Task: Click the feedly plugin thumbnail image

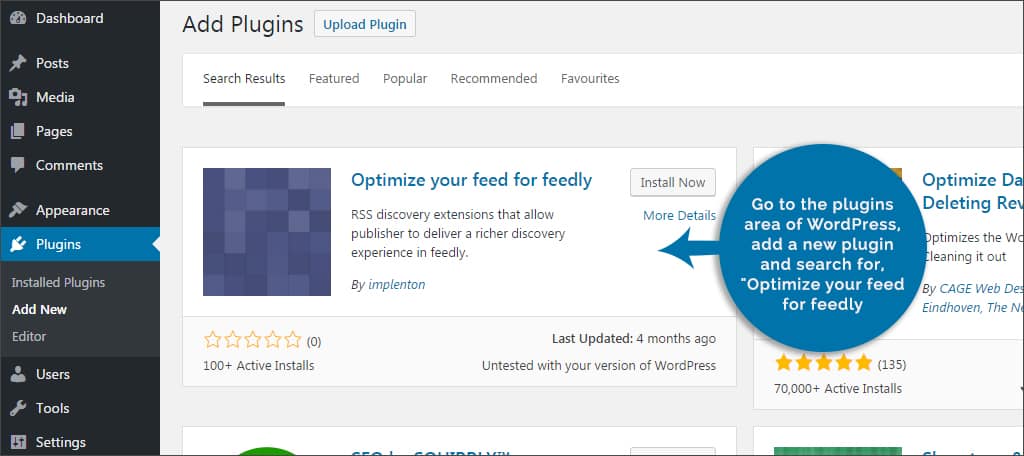Action: pos(267,232)
